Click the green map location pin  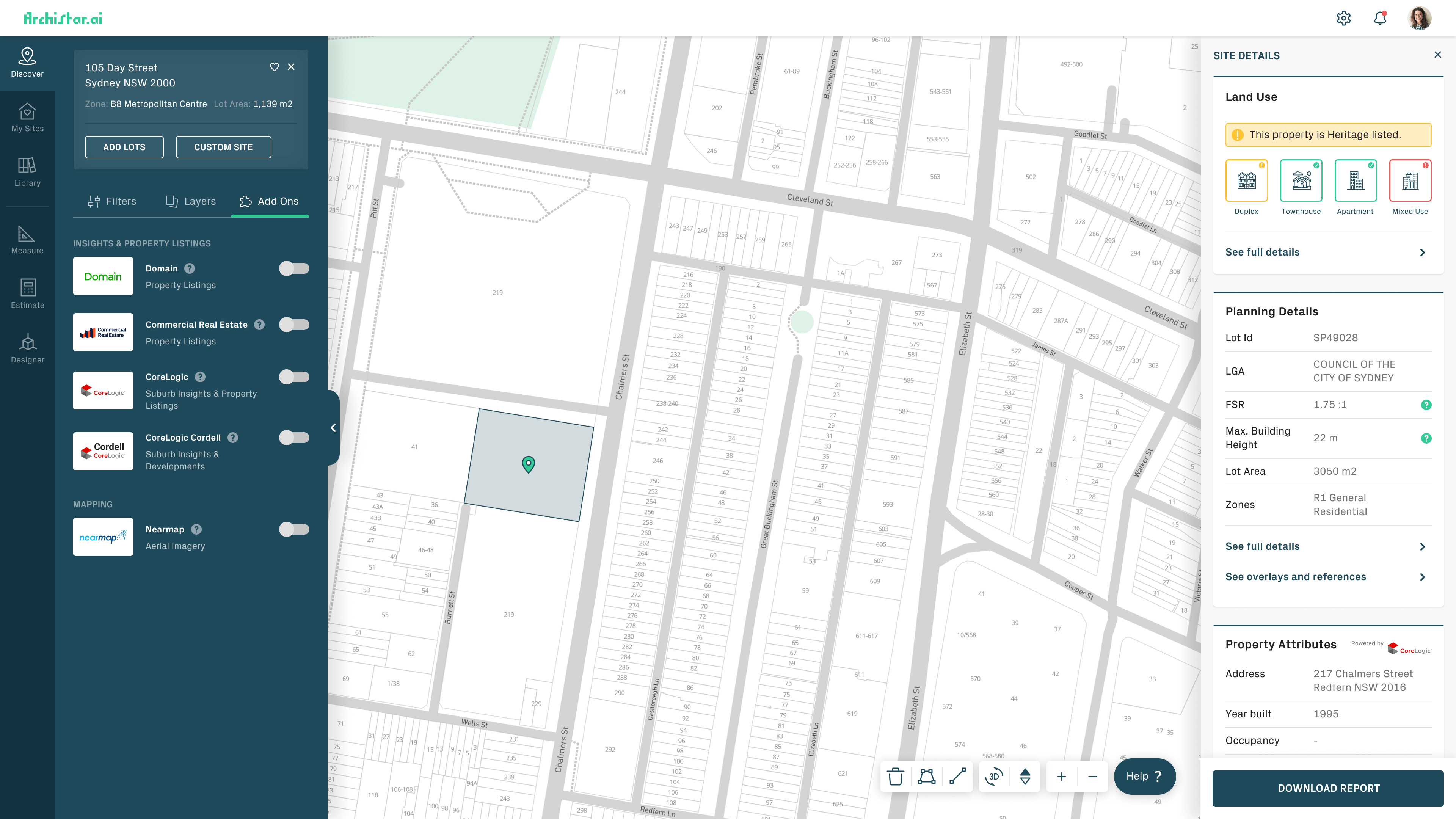click(x=529, y=464)
